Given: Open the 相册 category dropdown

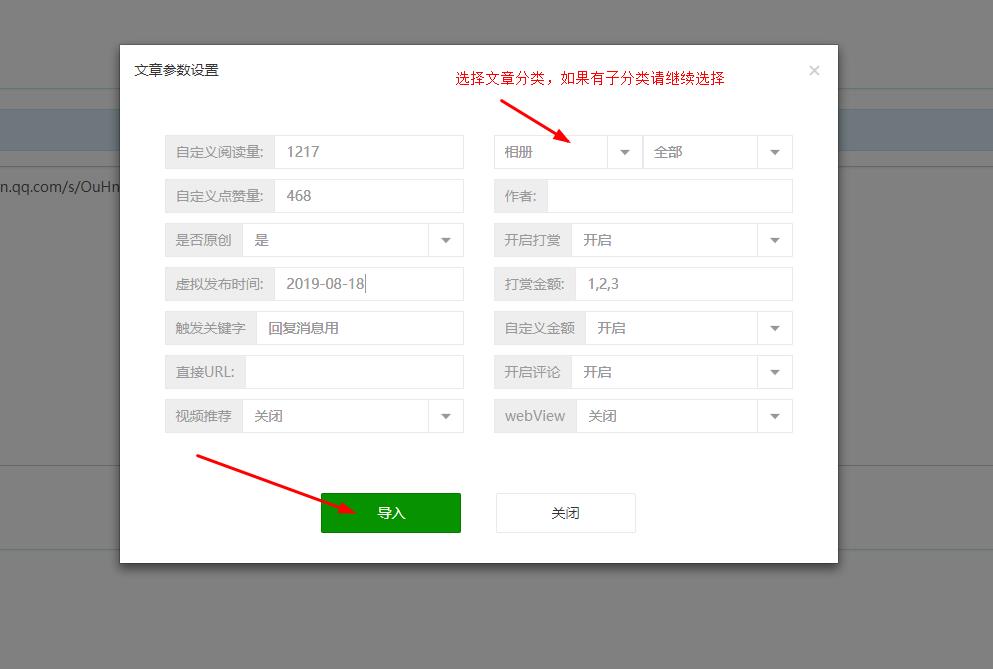Looking at the screenshot, I should pos(568,152).
